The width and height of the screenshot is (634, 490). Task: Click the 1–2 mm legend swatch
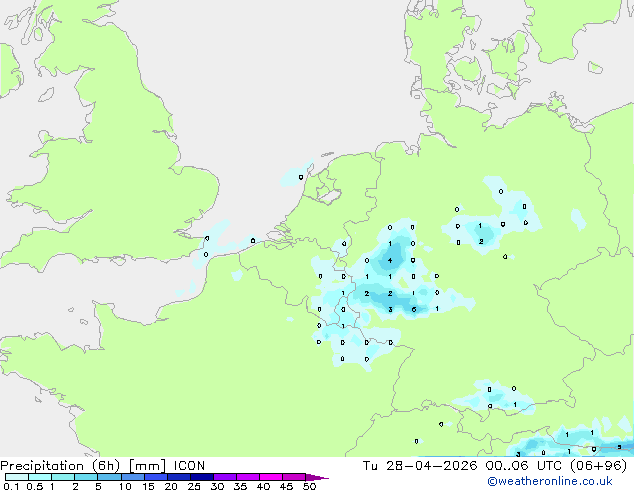63,477
